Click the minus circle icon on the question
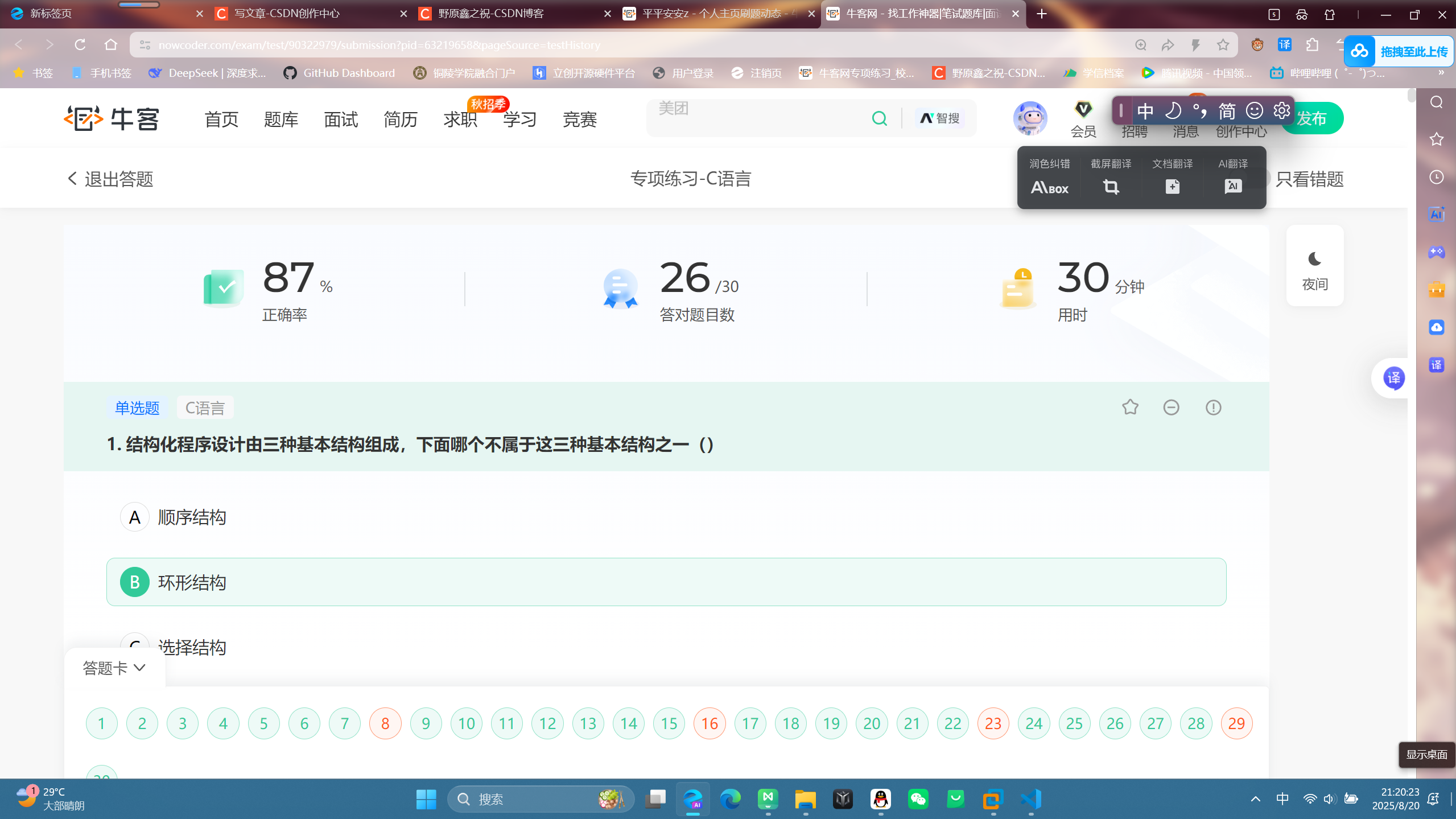Viewport: 1456px width, 819px height. (1171, 408)
